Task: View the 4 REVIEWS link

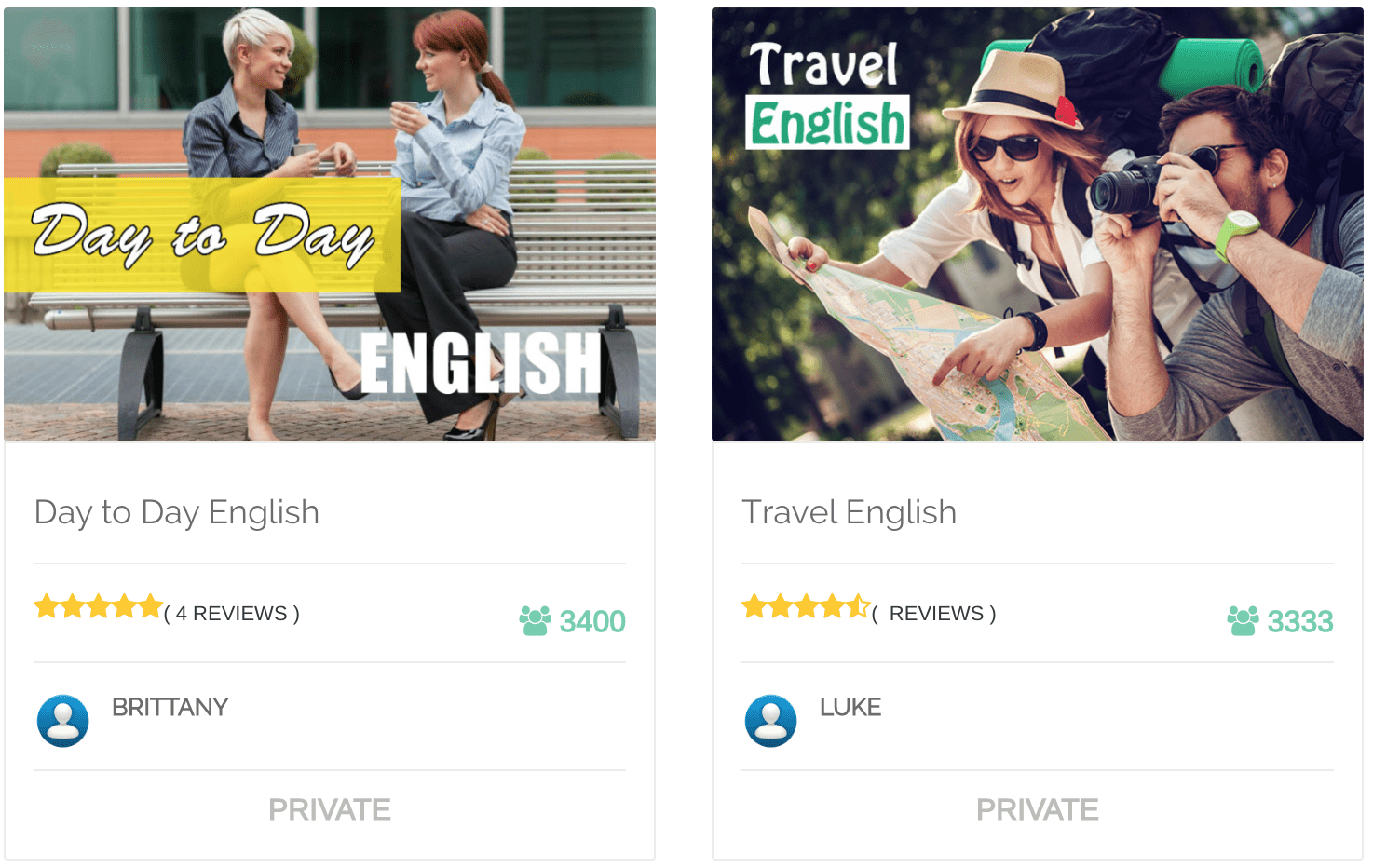Action: [x=232, y=614]
